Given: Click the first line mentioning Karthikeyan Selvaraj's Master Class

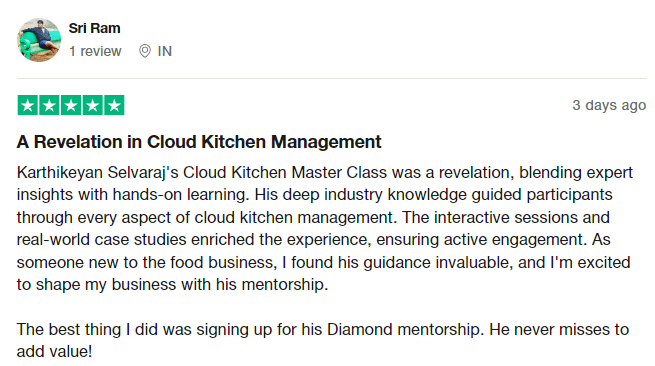Looking at the screenshot, I should 325,173.
